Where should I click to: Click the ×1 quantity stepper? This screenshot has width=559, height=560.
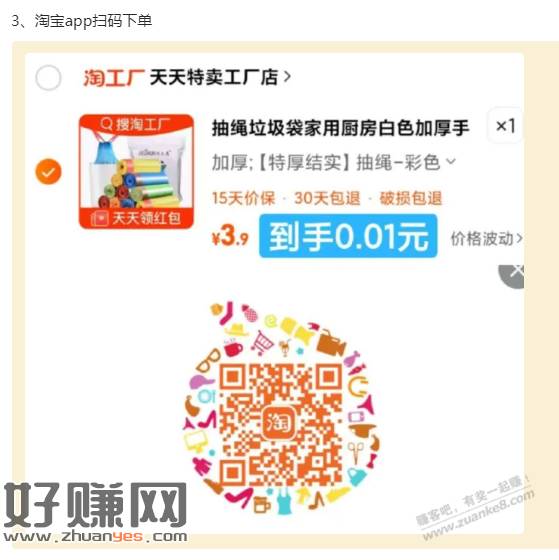505,126
